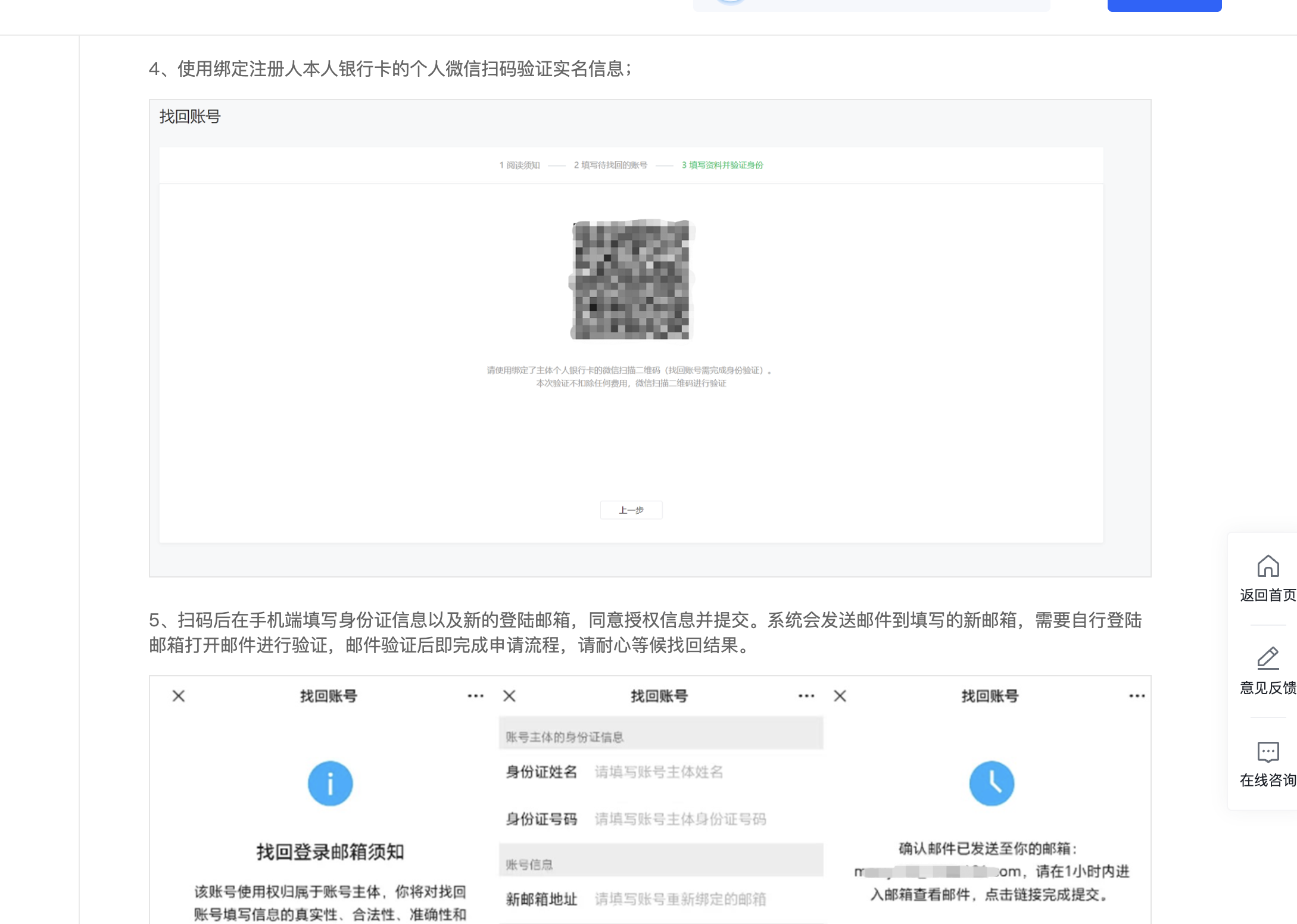Click the blurred QR code image
The height and width of the screenshot is (924, 1297).
tap(631, 280)
